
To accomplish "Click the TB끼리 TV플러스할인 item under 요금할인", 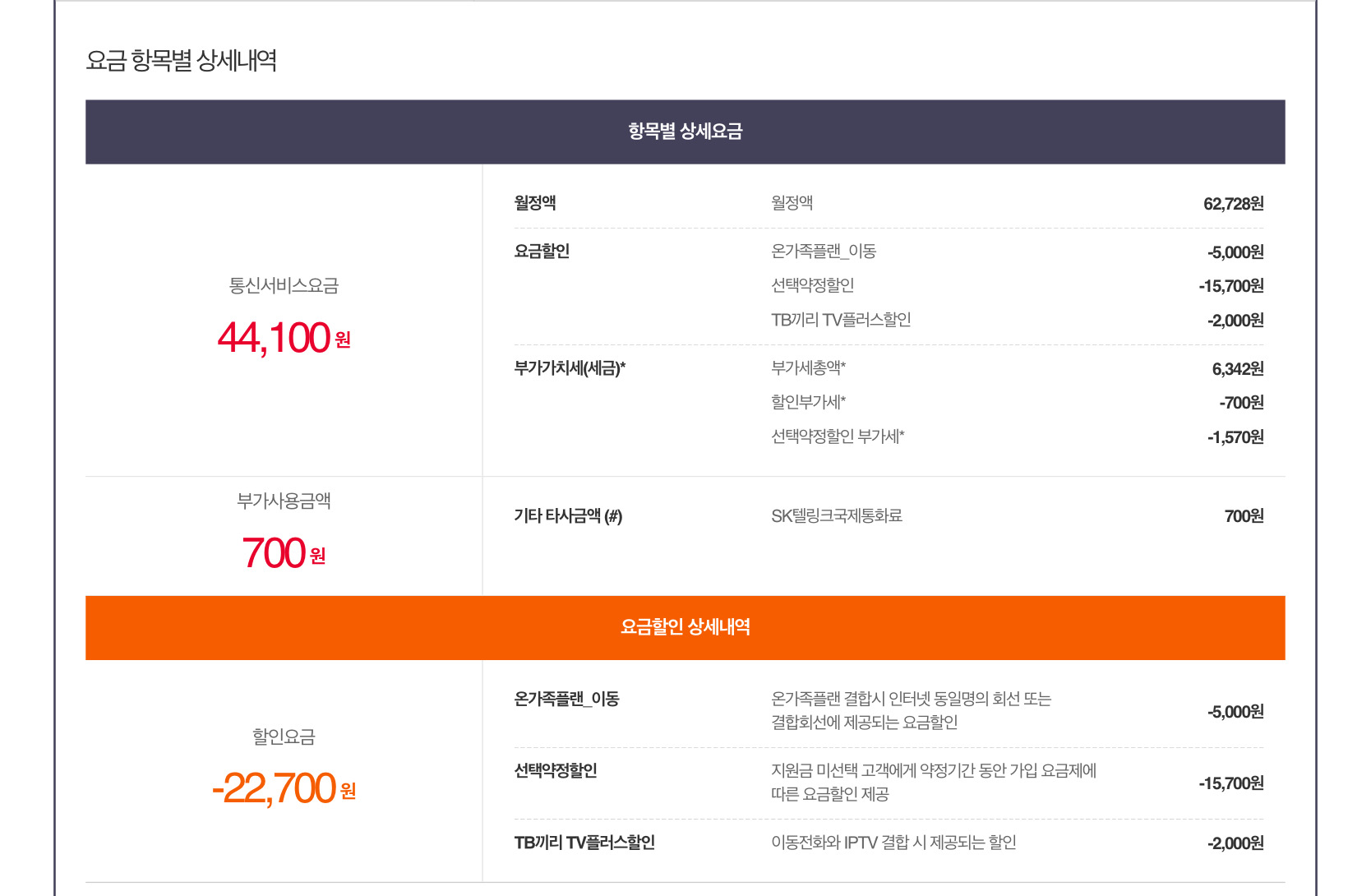I will [x=841, y=320].
